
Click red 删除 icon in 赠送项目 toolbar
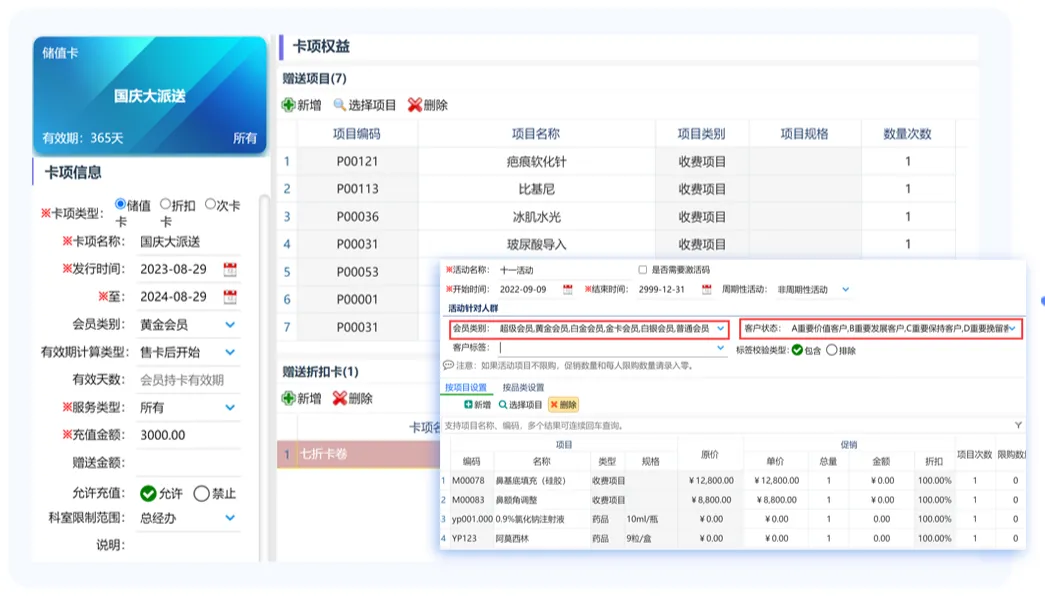point(415,105)
